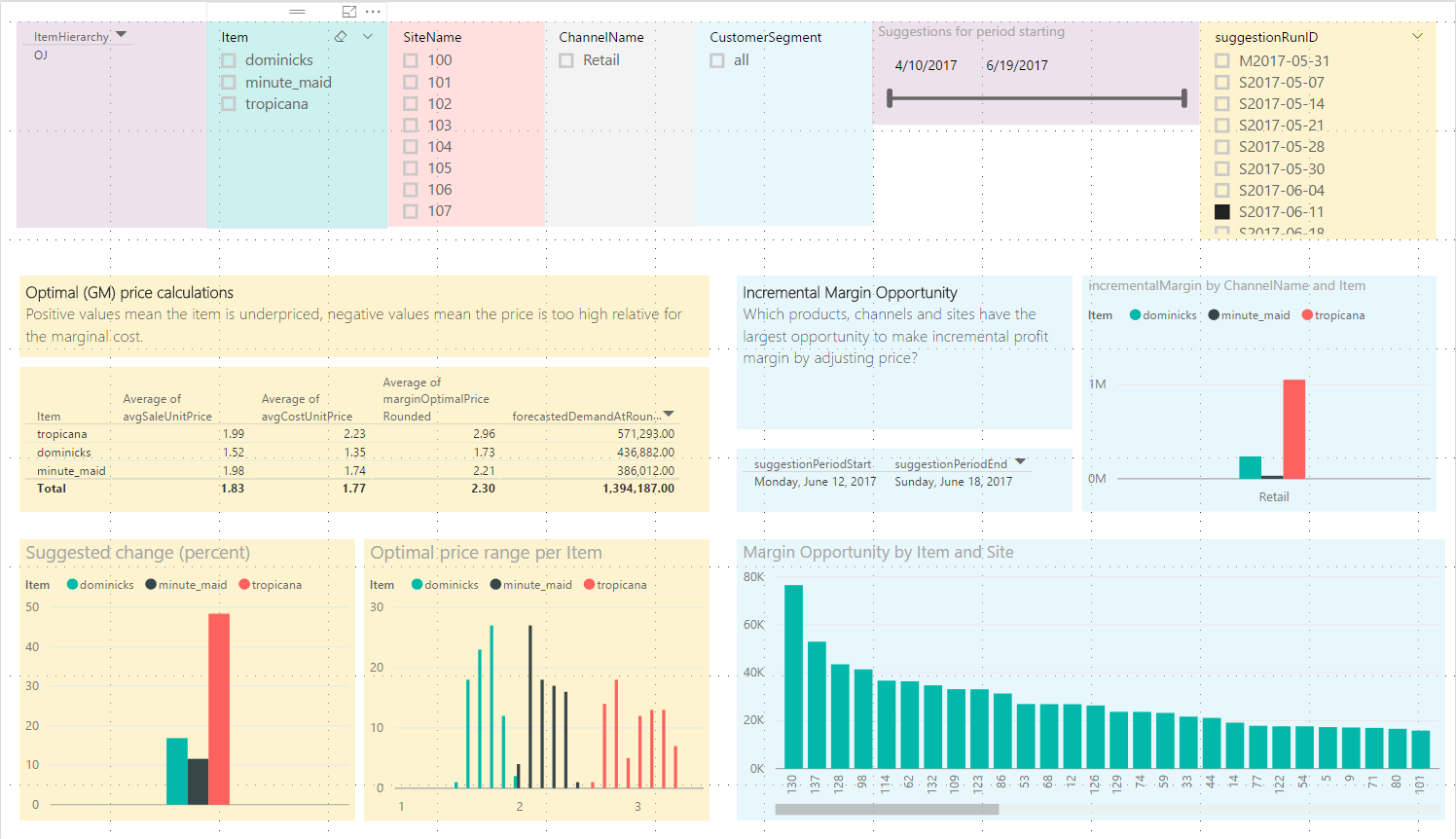Select the site 137 bar in Margin Opportunity
The height and width of the screenshot is (839, 1456).
click(x=817, y=705)
